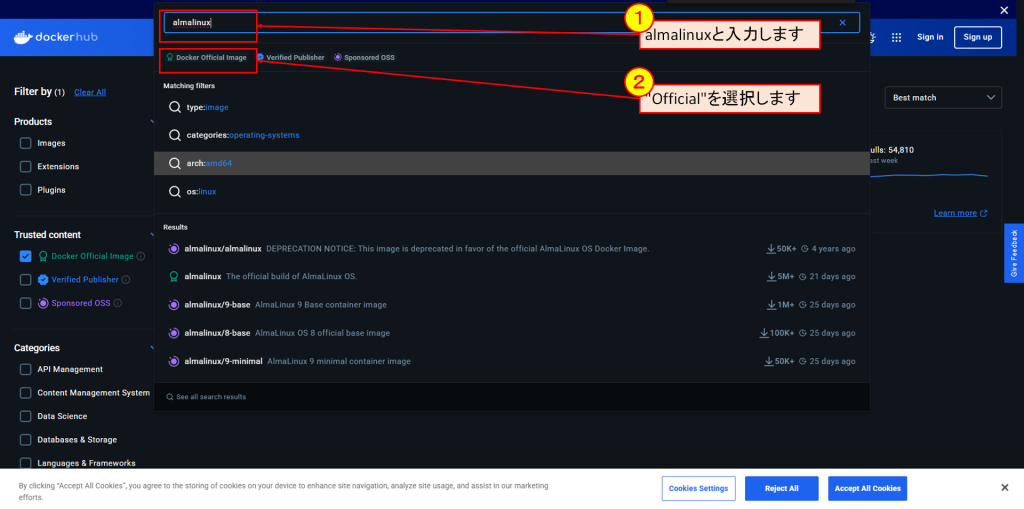Click the sponsored badge icon of almalinux/9-minimal

point(174,361)
